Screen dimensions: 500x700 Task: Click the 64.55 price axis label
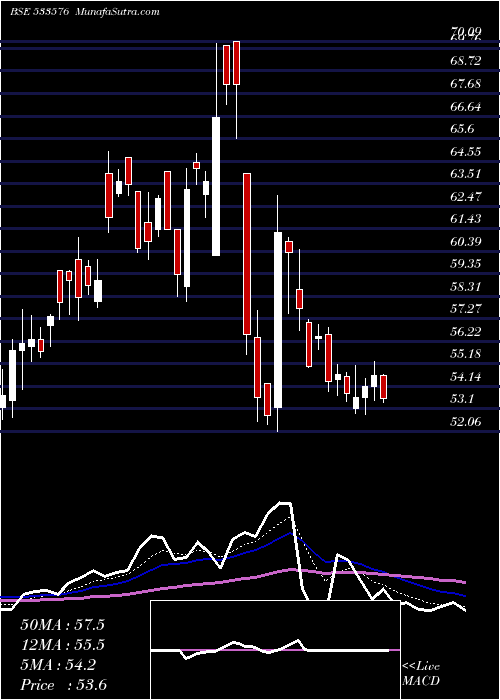(466, 151)
